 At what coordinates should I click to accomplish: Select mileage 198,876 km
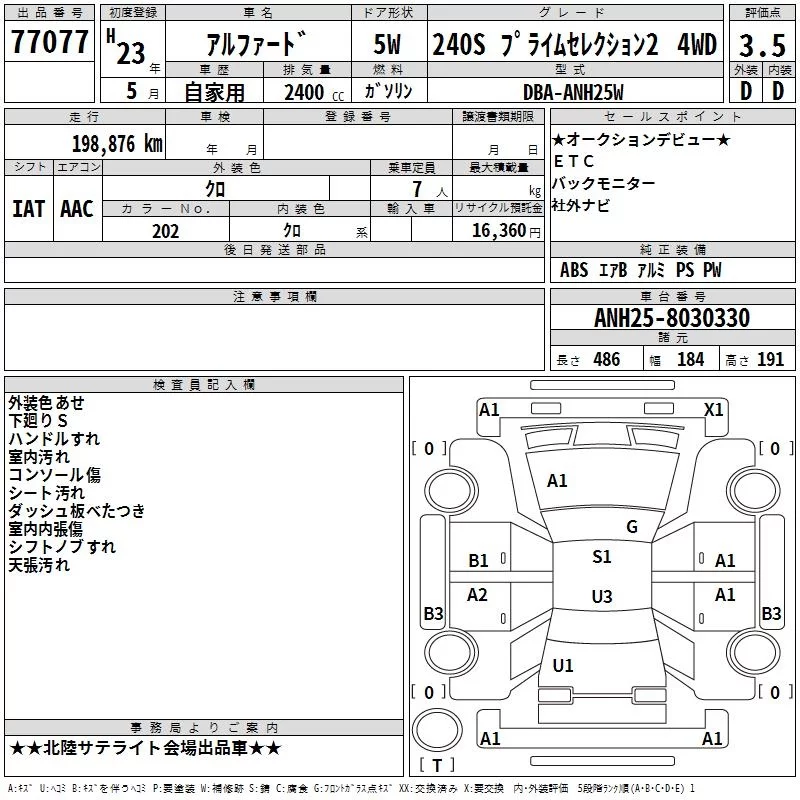pos(117,144)
